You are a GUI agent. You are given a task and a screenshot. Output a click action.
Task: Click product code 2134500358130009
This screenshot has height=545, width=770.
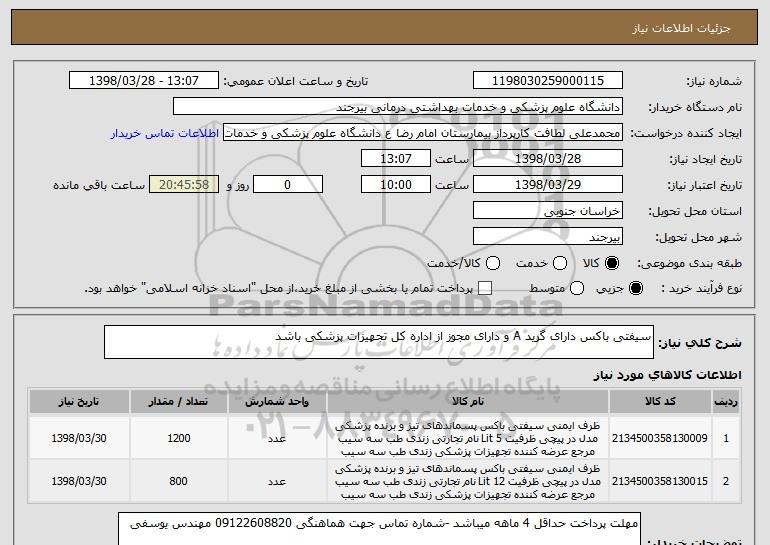click(660, 438)
